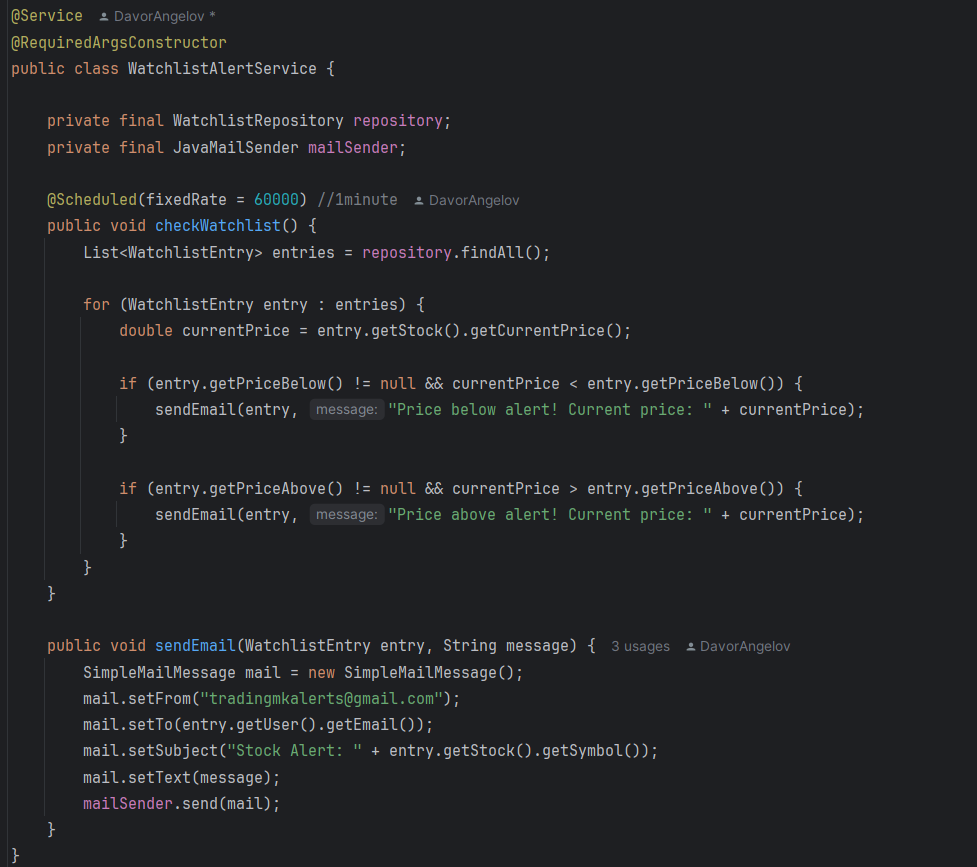Open the '3 usages' inlay hint

pyautogui.click(x=640, y=647)
